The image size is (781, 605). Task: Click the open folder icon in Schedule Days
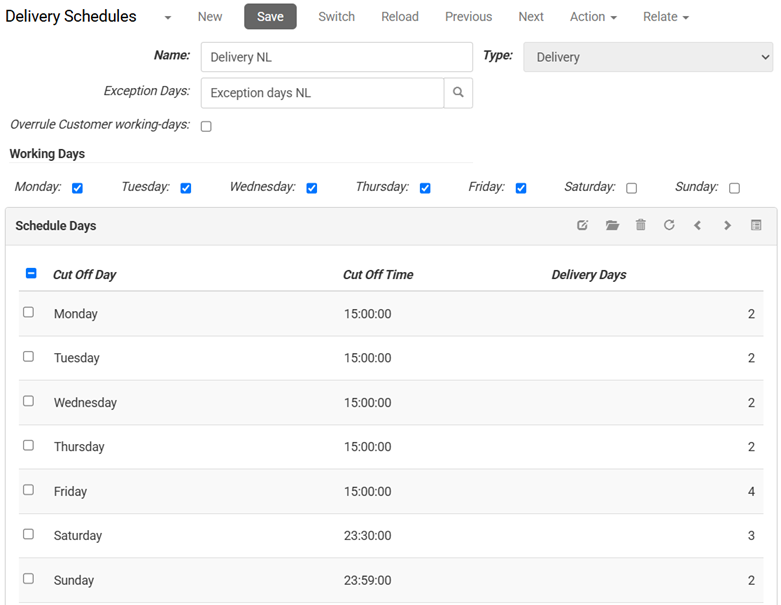(612, 226)
